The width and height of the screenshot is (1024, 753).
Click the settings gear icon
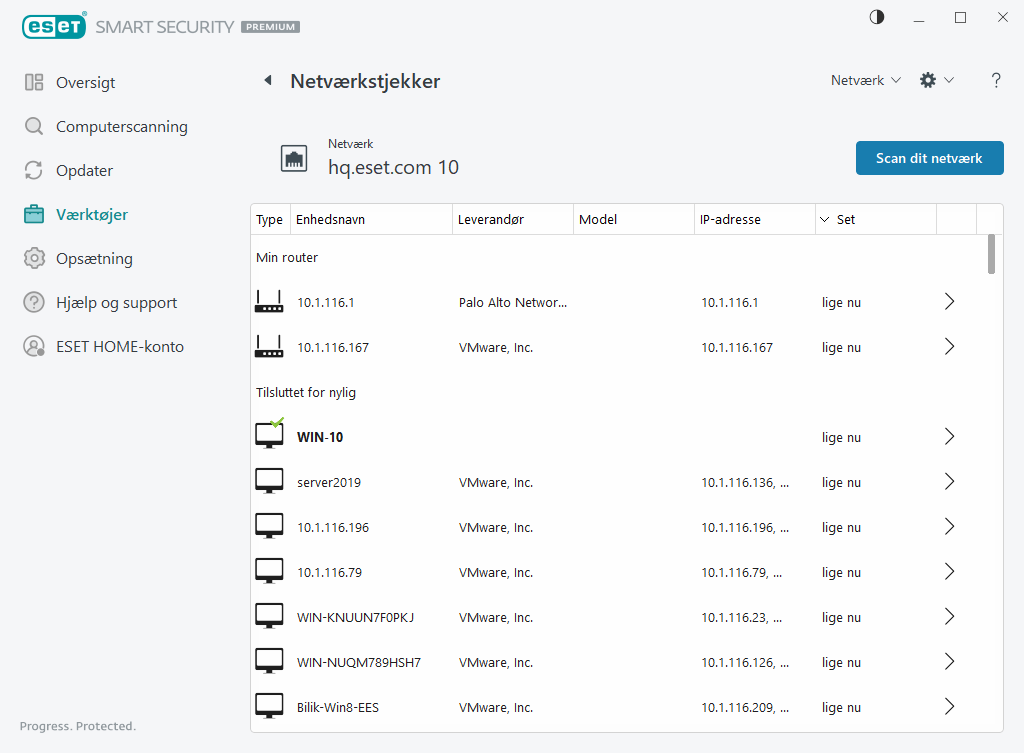tap(928, 80)
